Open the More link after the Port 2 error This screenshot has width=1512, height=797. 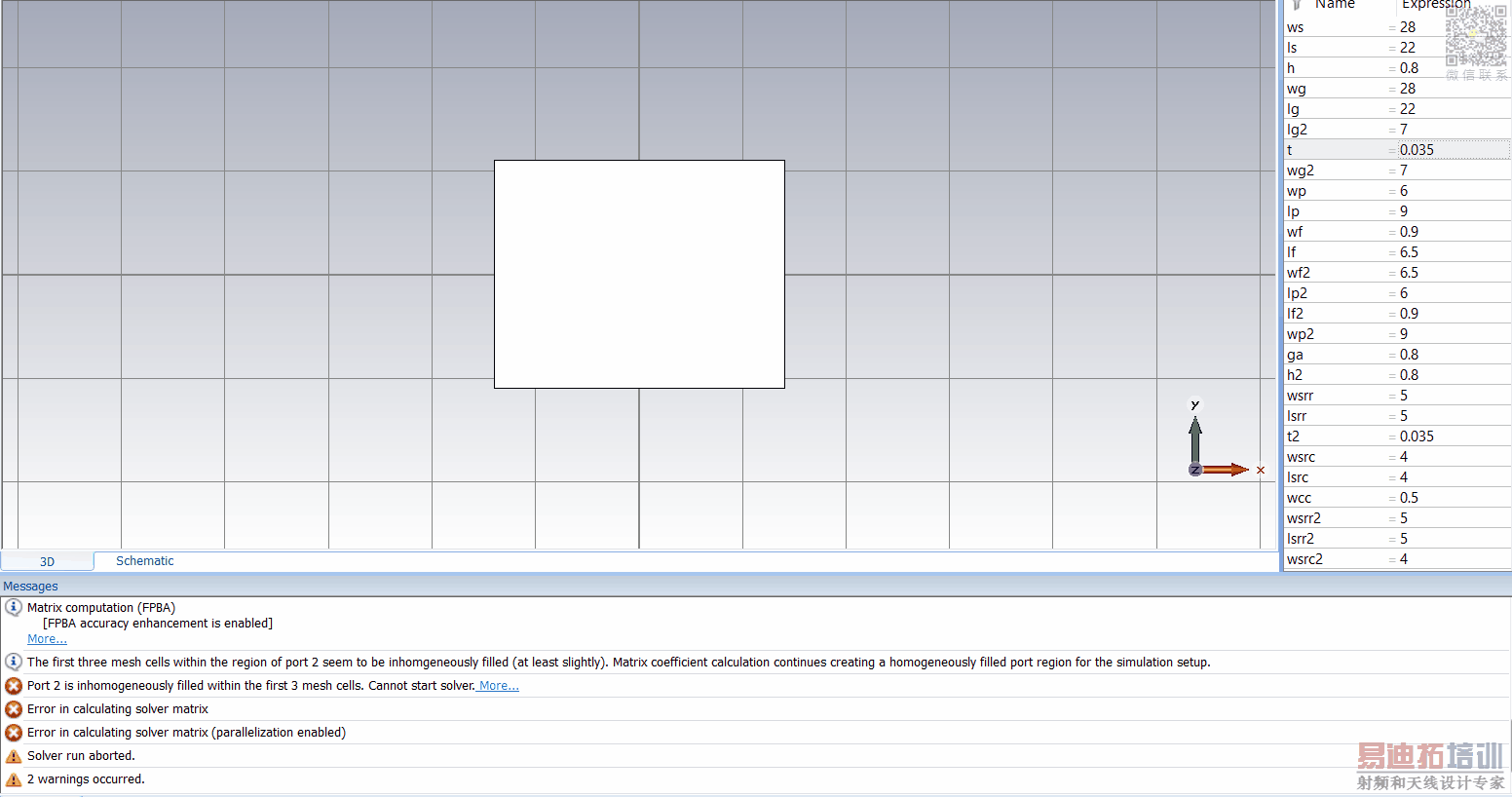click(499, 686)
